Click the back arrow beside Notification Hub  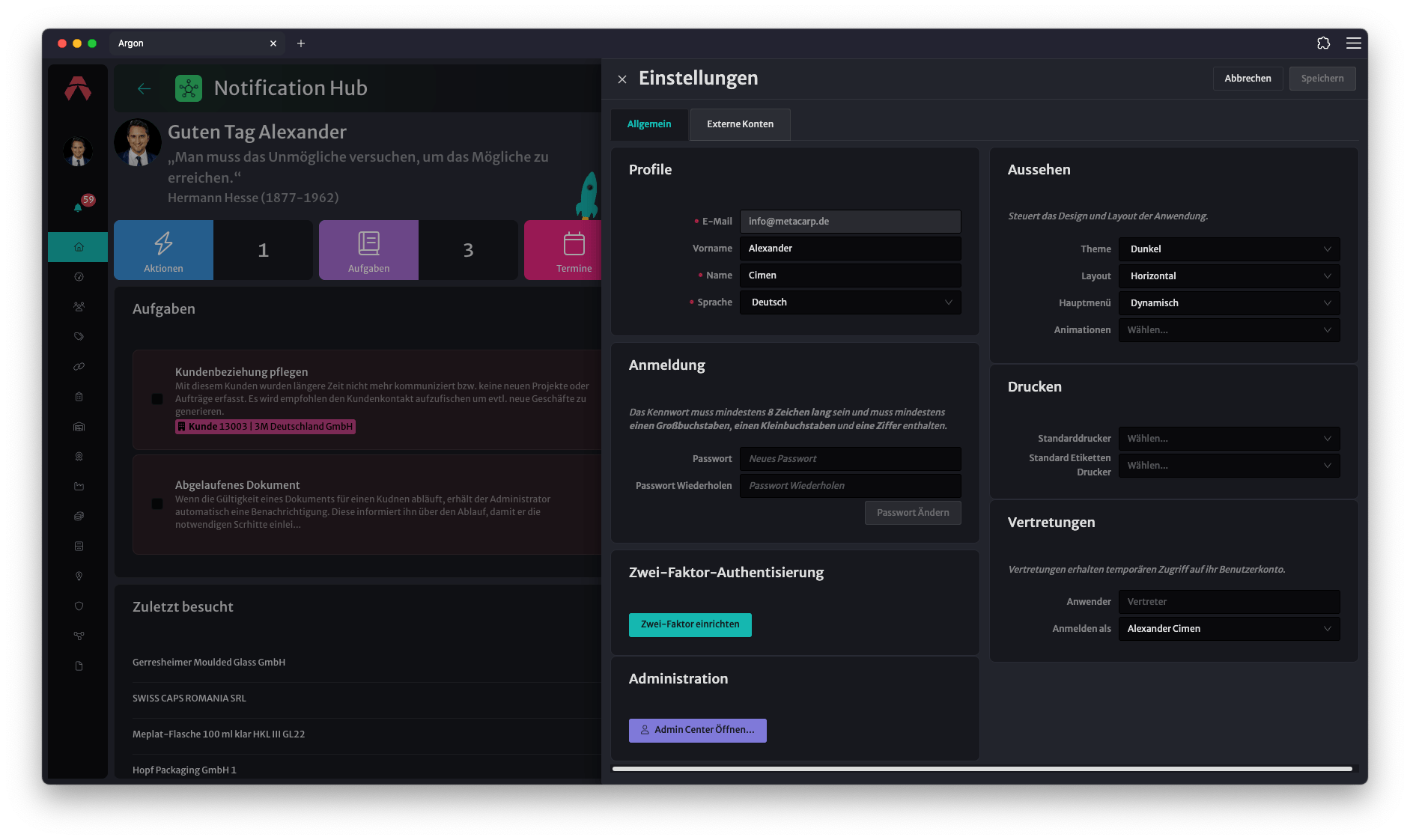click(144, 88)
